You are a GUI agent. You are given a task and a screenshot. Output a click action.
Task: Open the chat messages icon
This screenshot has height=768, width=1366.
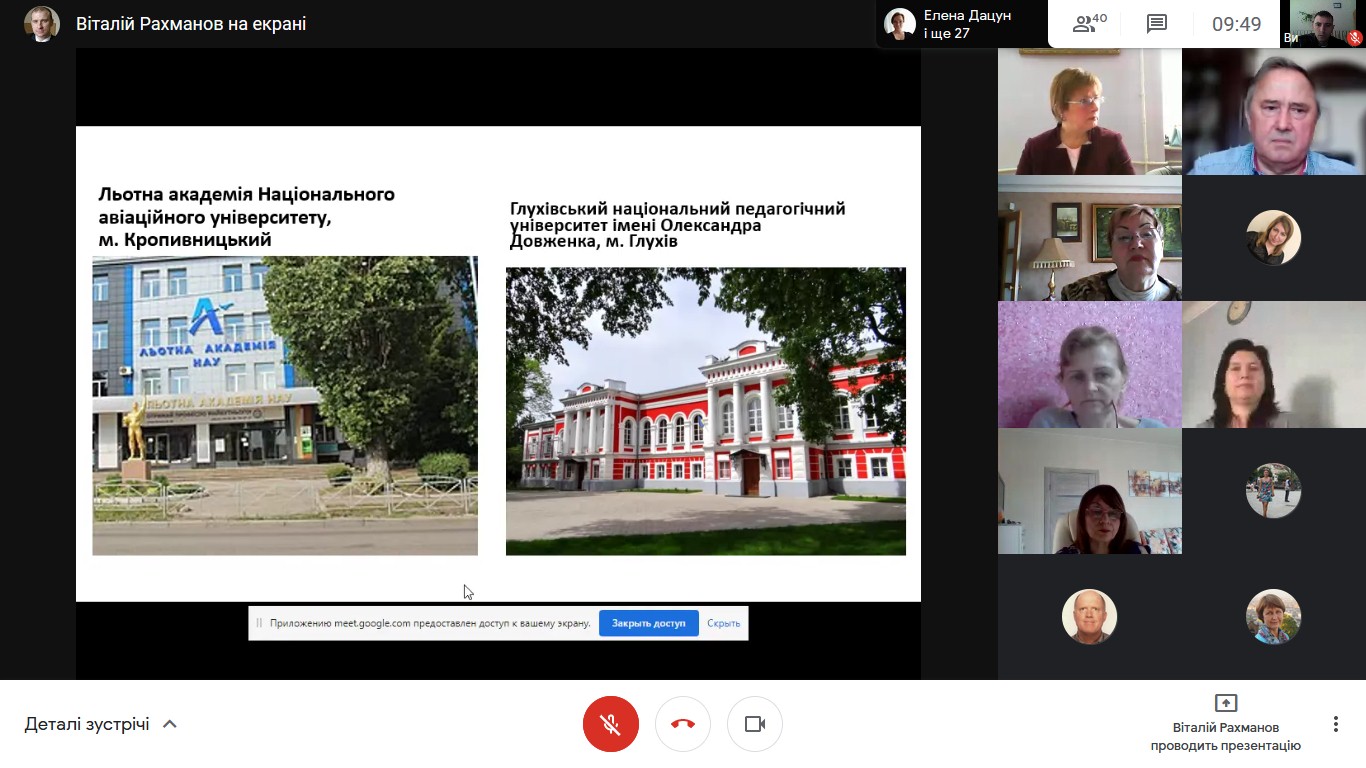[x=1157, y=24]
